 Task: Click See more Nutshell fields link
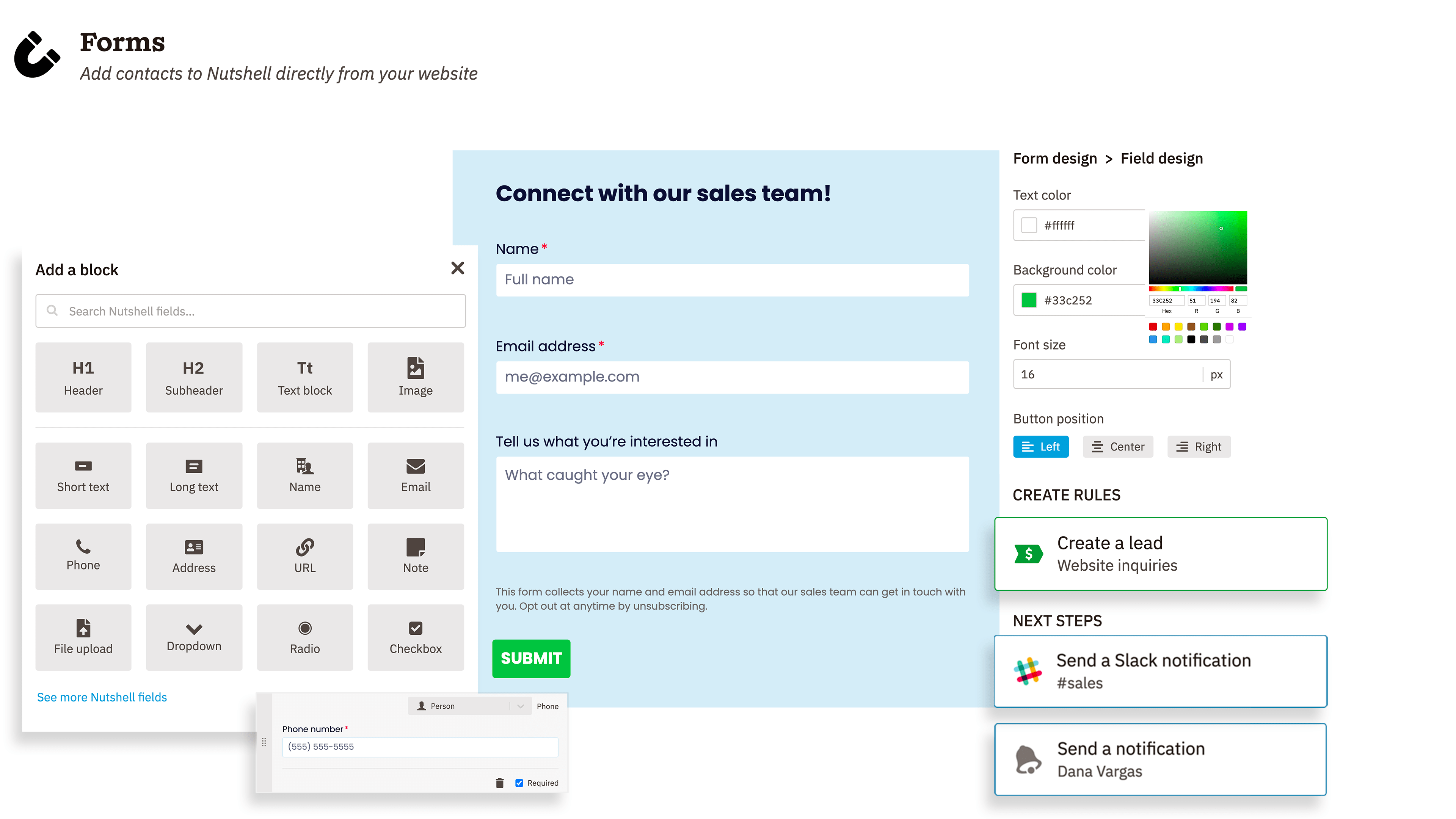pos(101,697)
